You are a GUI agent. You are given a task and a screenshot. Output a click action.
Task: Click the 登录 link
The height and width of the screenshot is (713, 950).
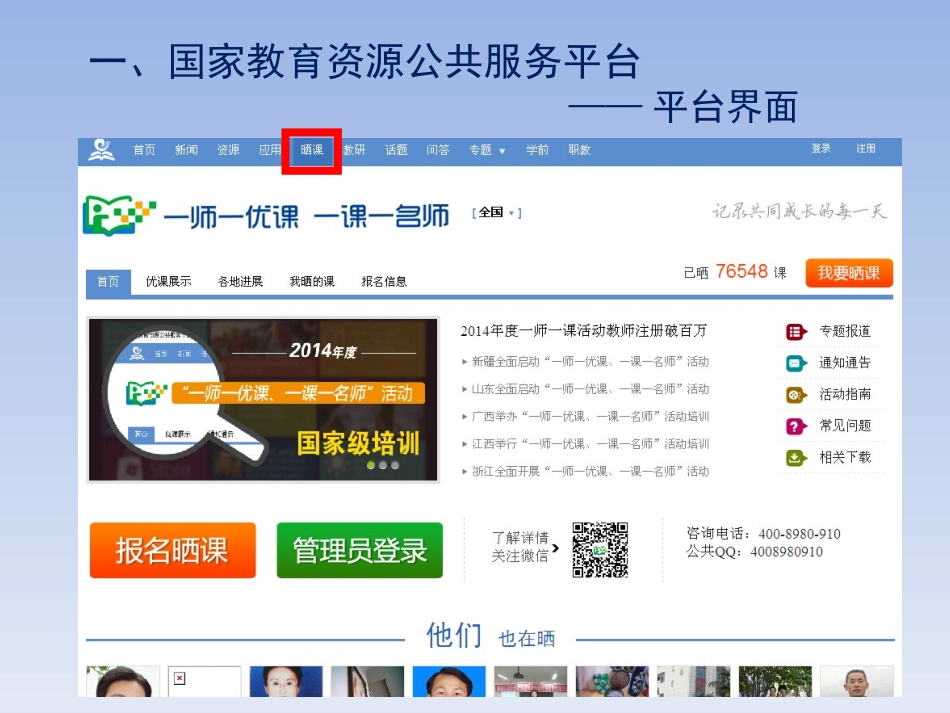point(821,148)
